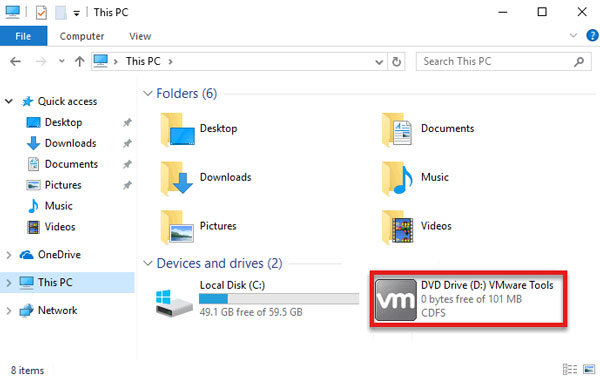Click the pin icon beside sidebar Documents
600x378 pixels.
pyautogui.click(x=127, y=165)
